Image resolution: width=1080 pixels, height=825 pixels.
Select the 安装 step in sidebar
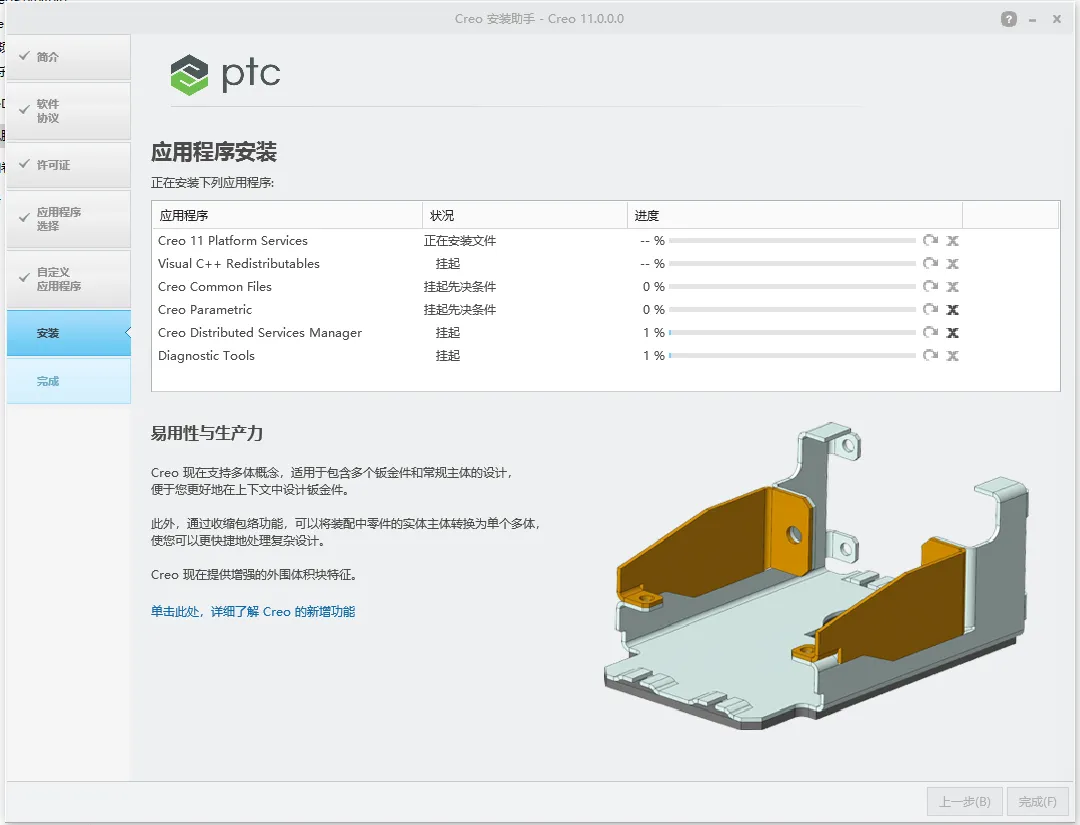click(x=68, y=333)
